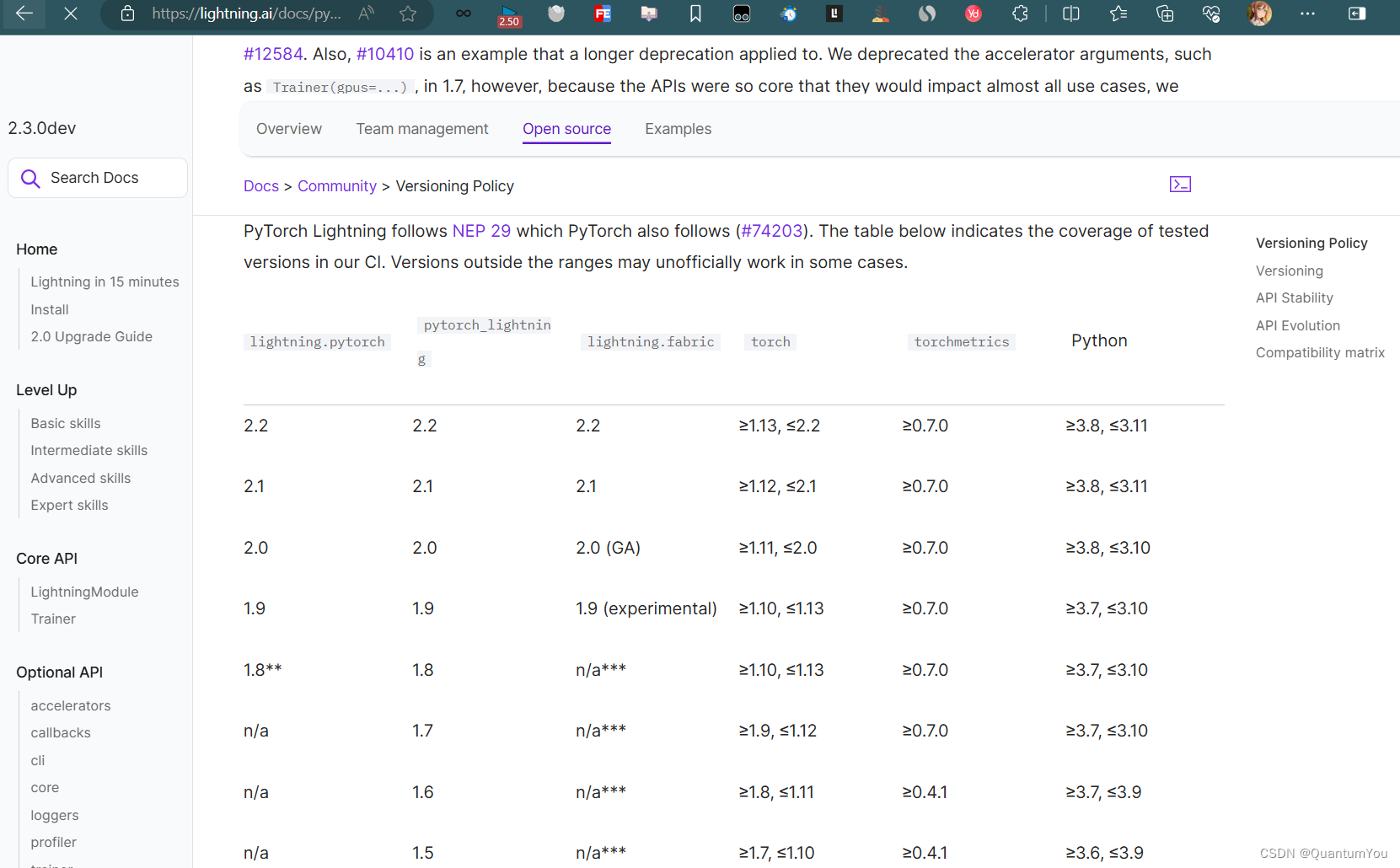Open the Favorites list icon
1400x868 pixels.
(x=1118, y=13)
